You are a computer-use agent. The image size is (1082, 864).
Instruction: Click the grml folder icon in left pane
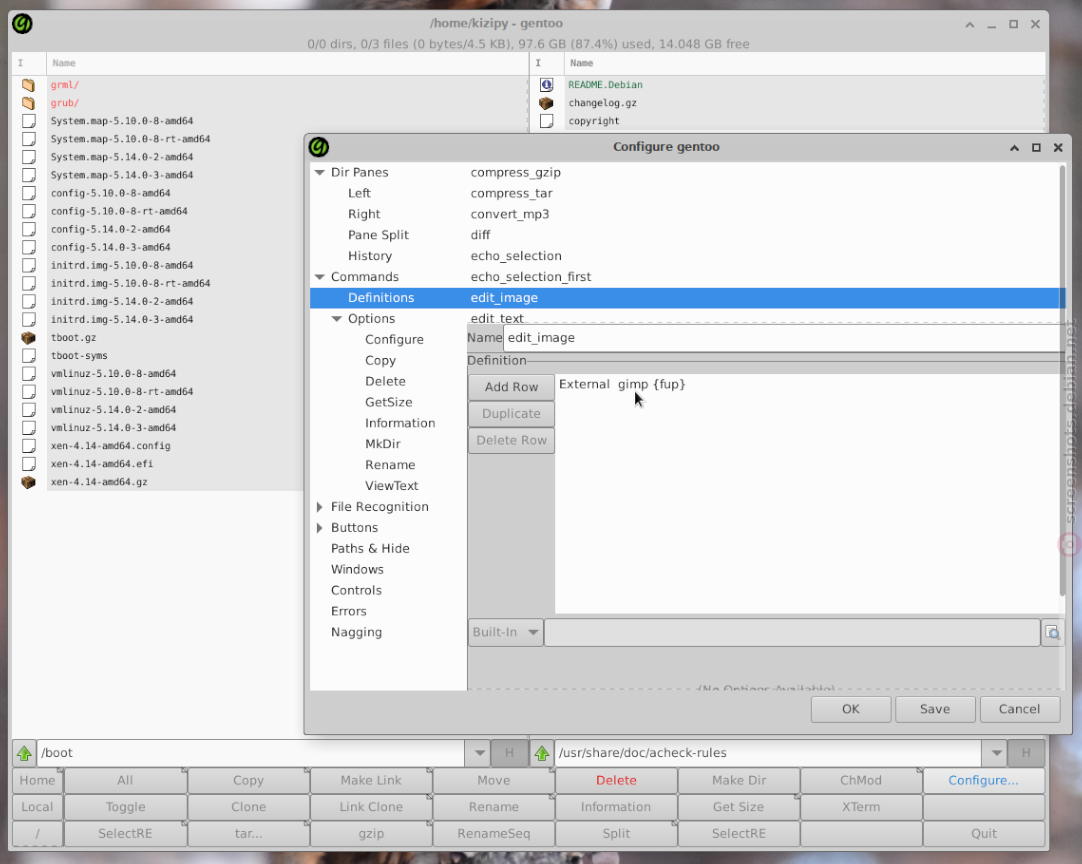click(28, 85)
